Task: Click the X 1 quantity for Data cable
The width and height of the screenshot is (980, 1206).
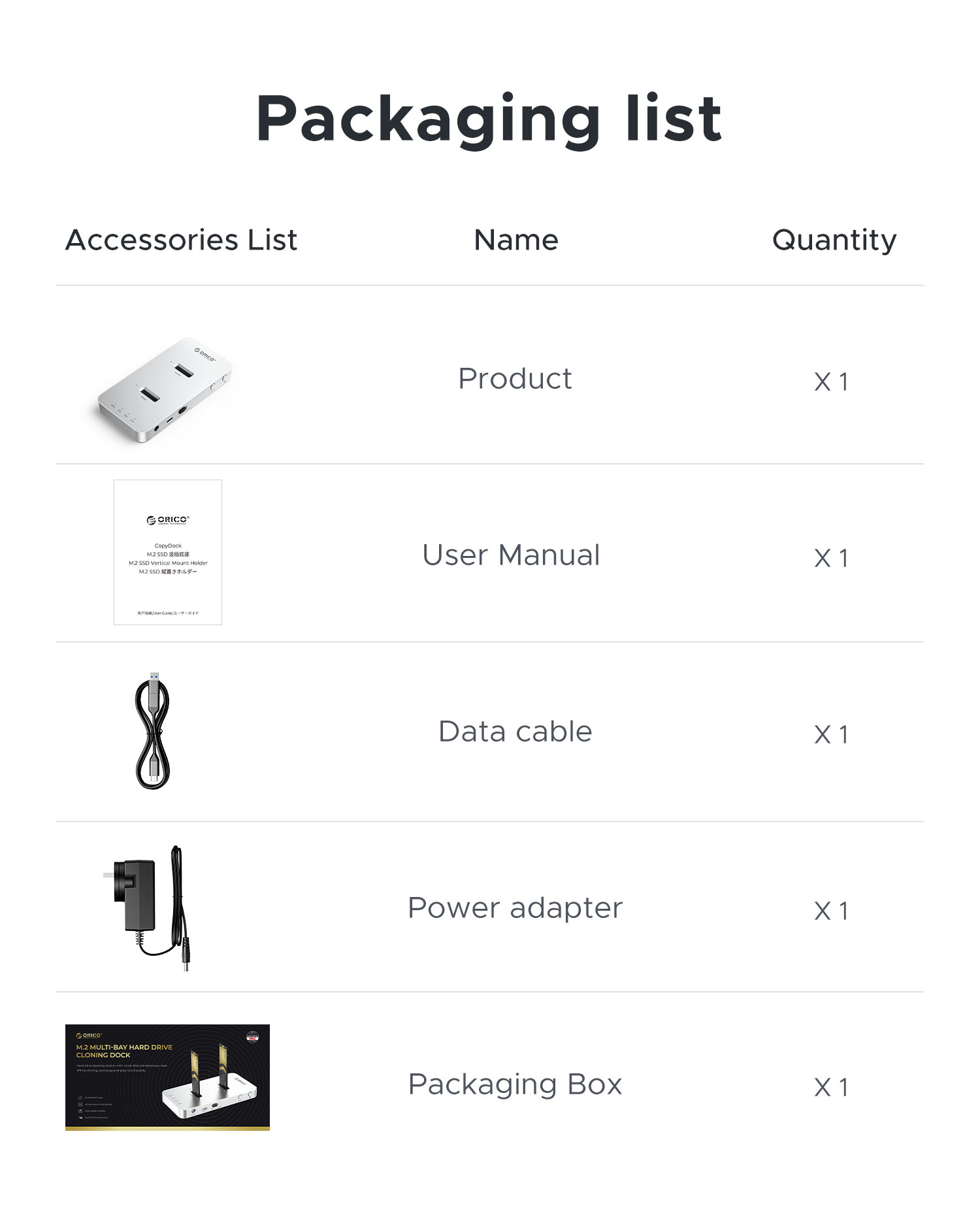Action: tap(831, 734)
